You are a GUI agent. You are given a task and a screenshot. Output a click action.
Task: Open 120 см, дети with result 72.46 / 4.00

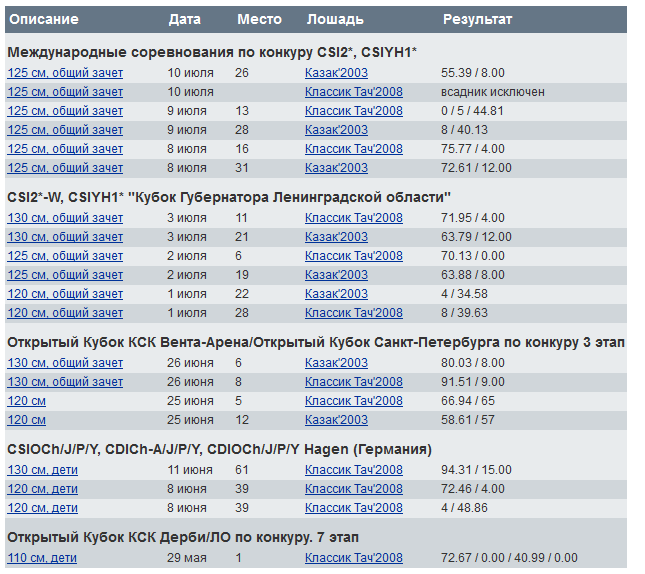[x=42, y=489]
